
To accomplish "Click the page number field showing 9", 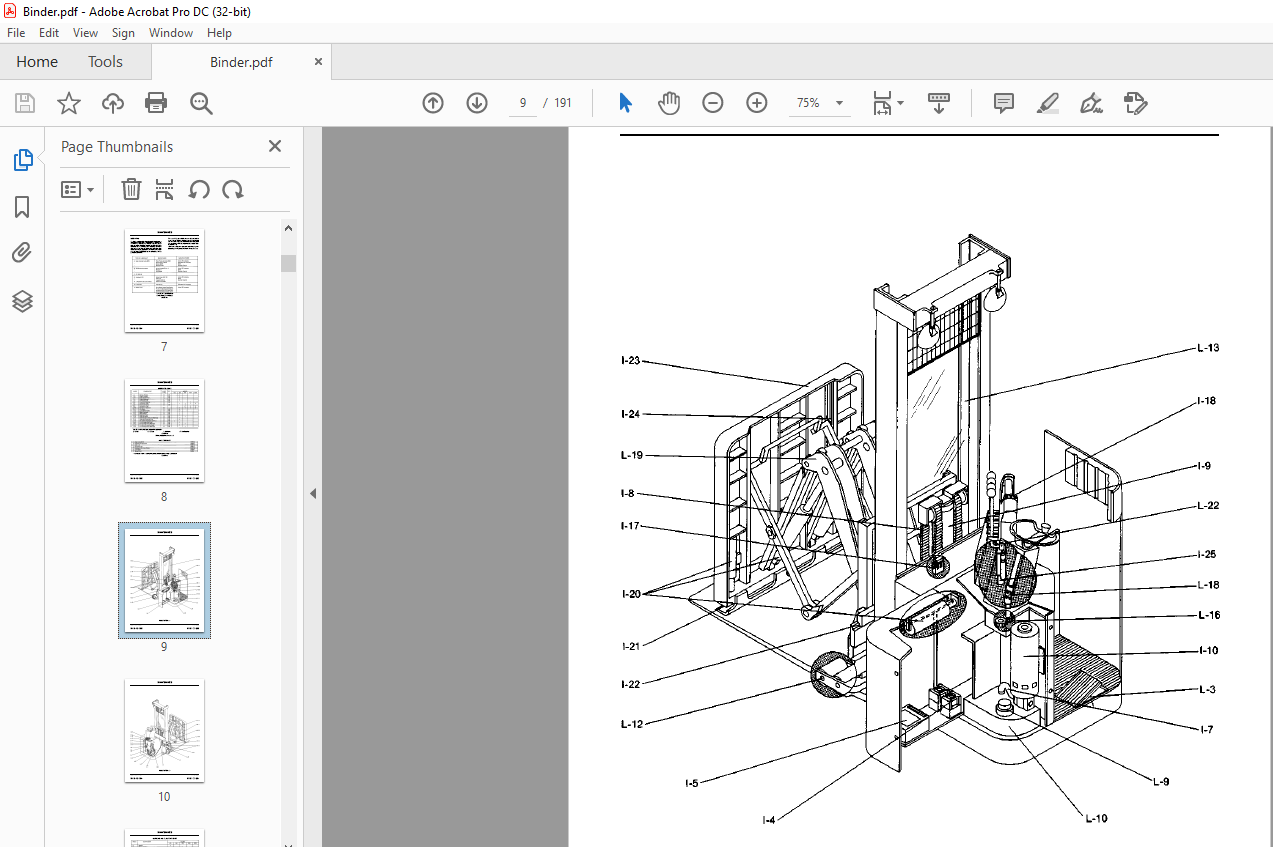I will pos(523,103).
